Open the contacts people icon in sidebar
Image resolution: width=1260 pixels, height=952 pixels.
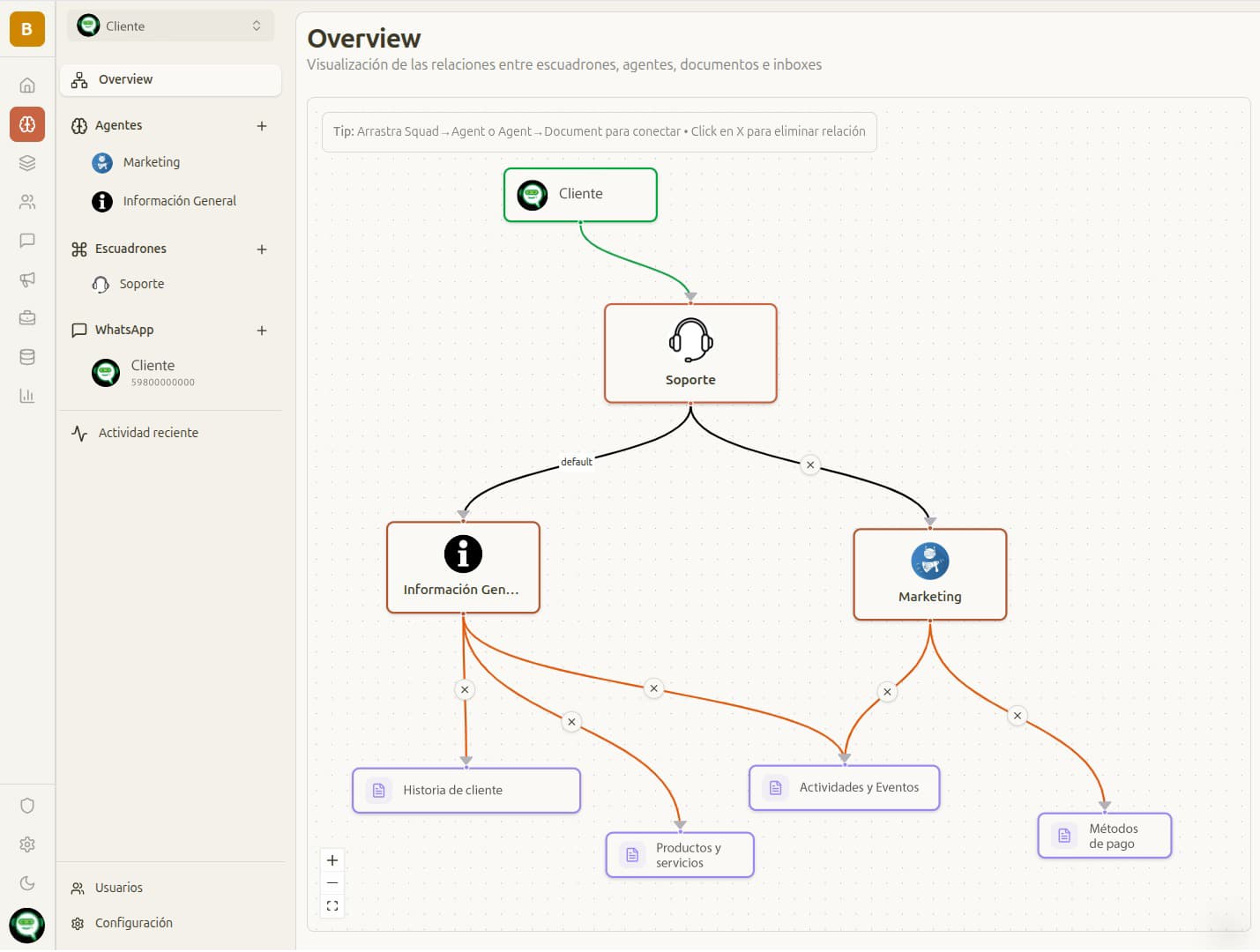pyautogui.click(x=27, y=202)
